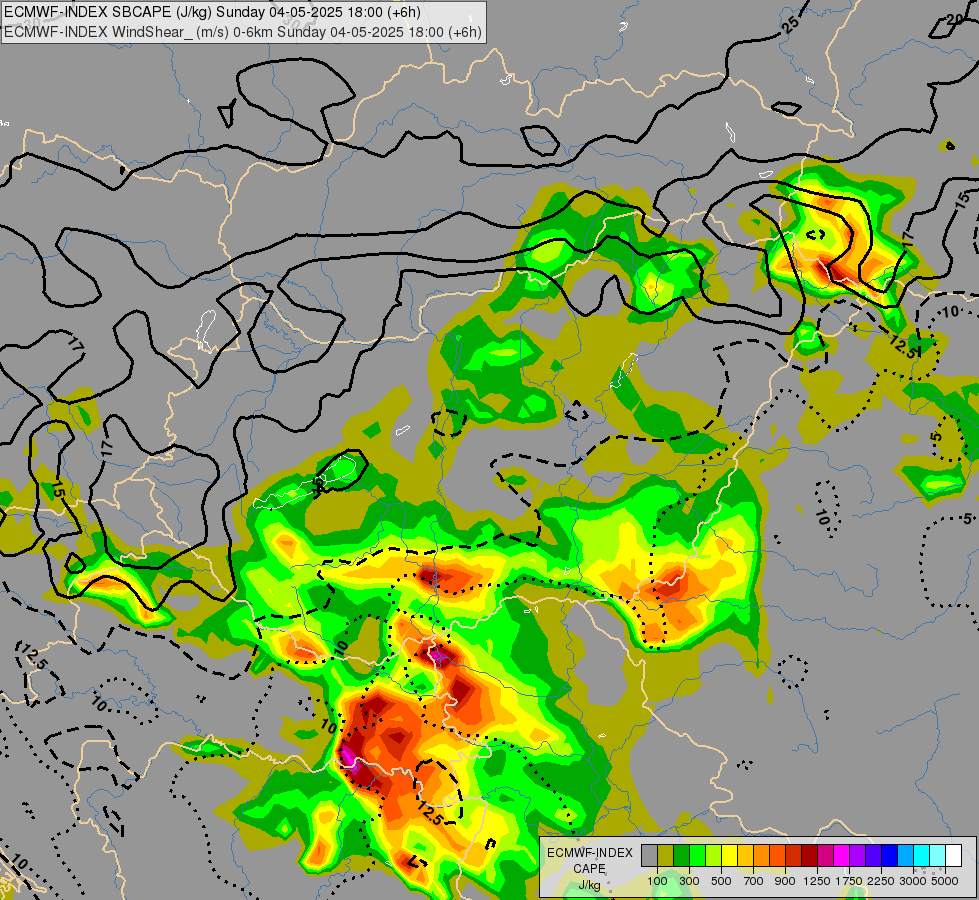Click legend scale value 500
This screenshot has width=979, height=900.
[x=721, y=881]
